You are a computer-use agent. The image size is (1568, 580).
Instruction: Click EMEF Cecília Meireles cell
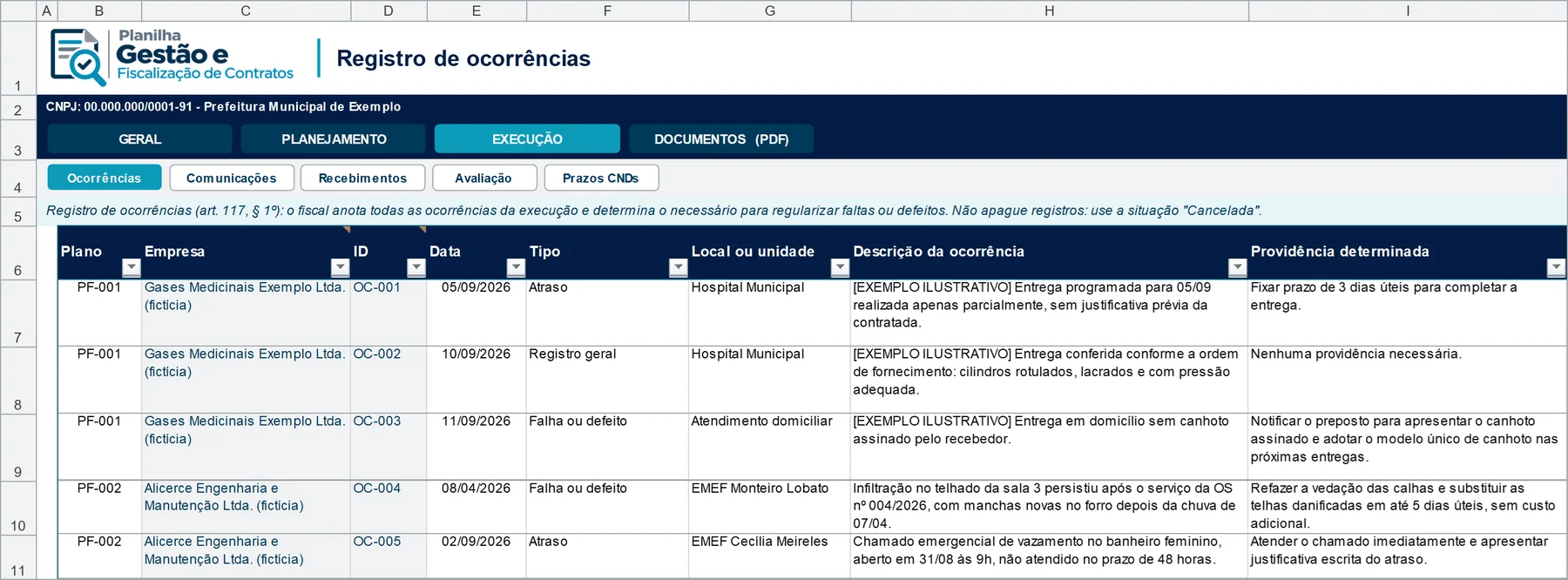pos(770,556)
